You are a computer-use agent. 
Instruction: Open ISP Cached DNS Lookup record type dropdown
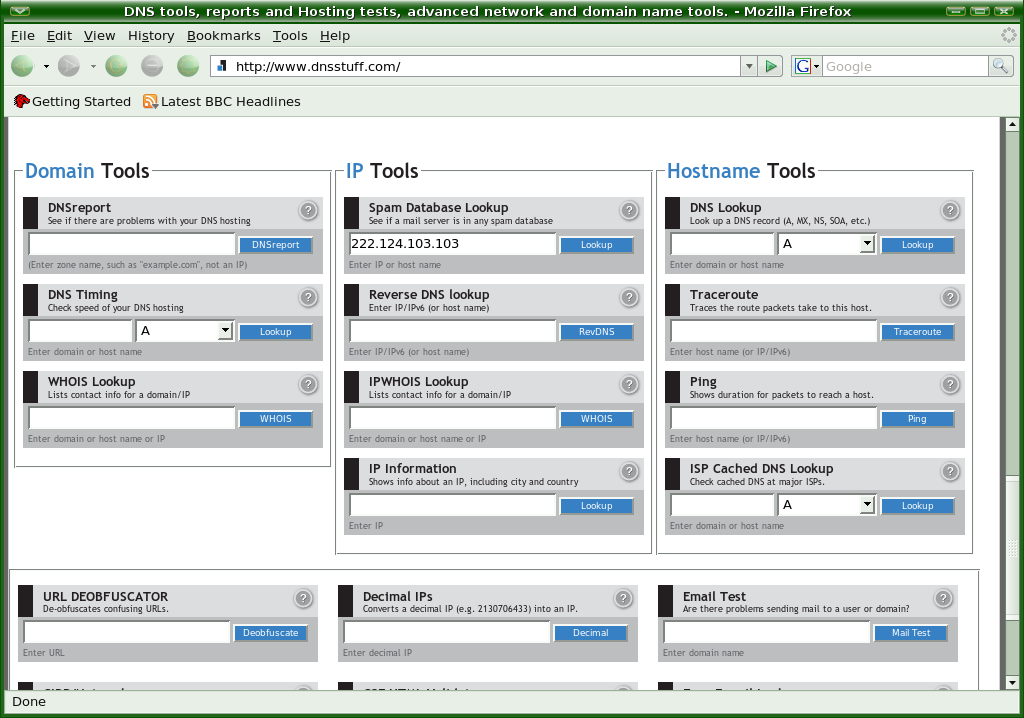pyautogui.click(x=826, y=505)
